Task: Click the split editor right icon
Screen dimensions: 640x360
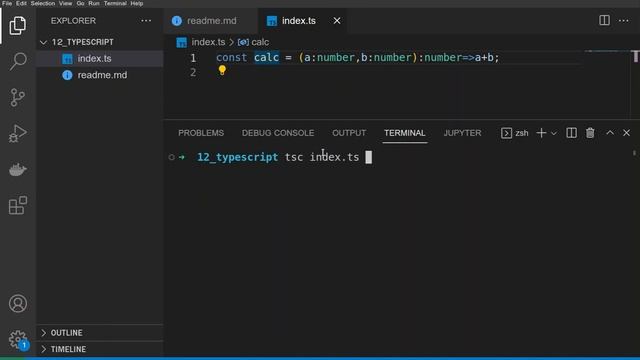Action: [604, 20]
